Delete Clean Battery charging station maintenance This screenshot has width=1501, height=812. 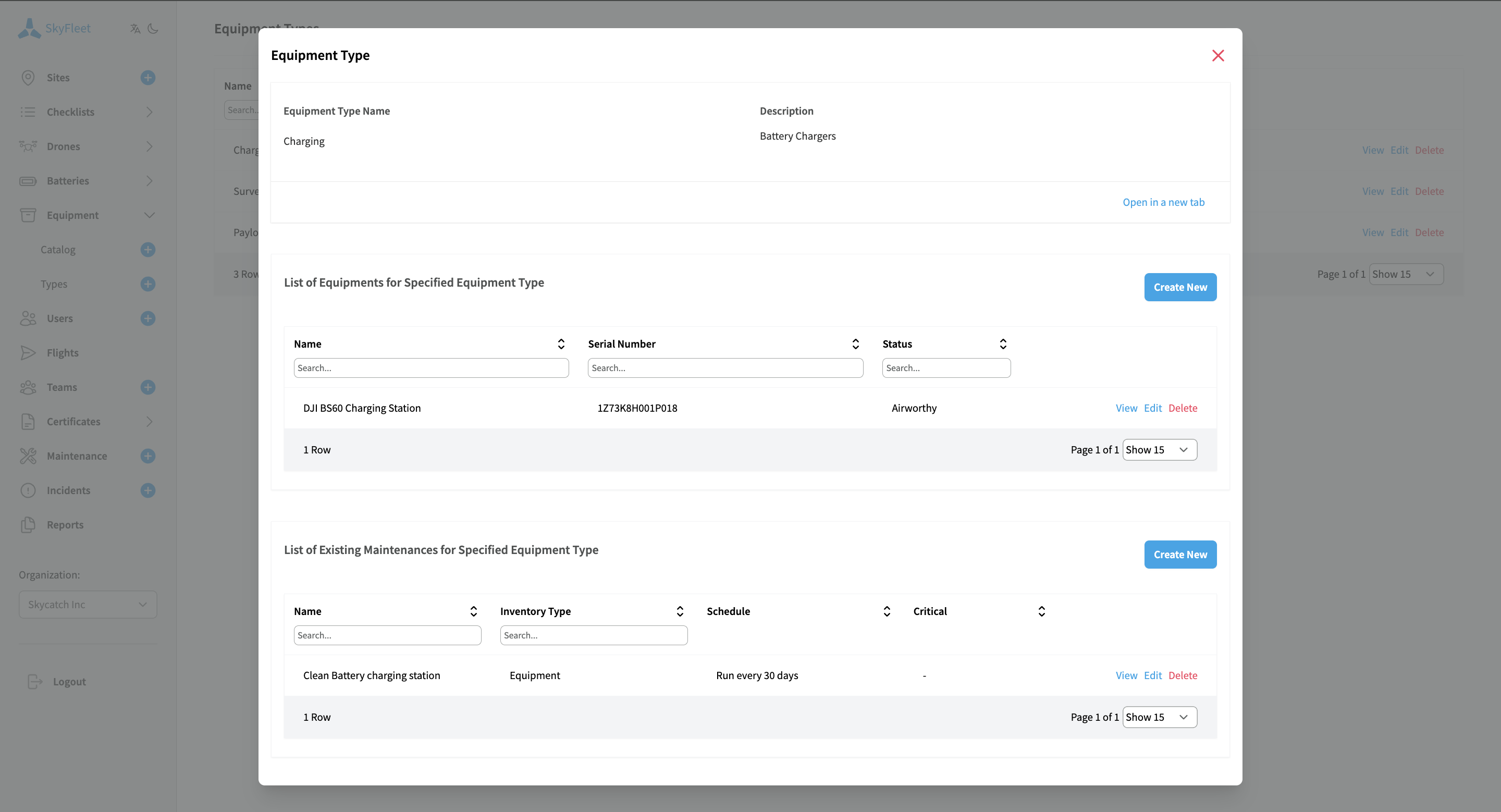click(1183, 675)
